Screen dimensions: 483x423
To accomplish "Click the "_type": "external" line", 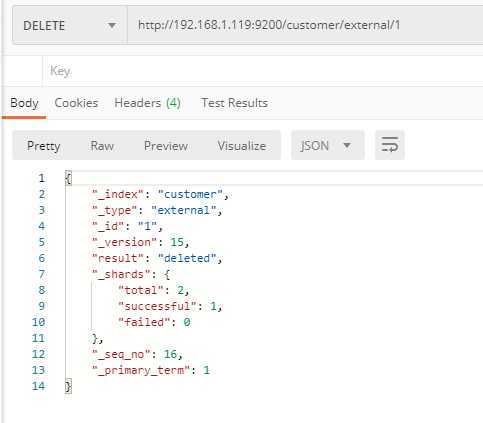I will point(157,210).
